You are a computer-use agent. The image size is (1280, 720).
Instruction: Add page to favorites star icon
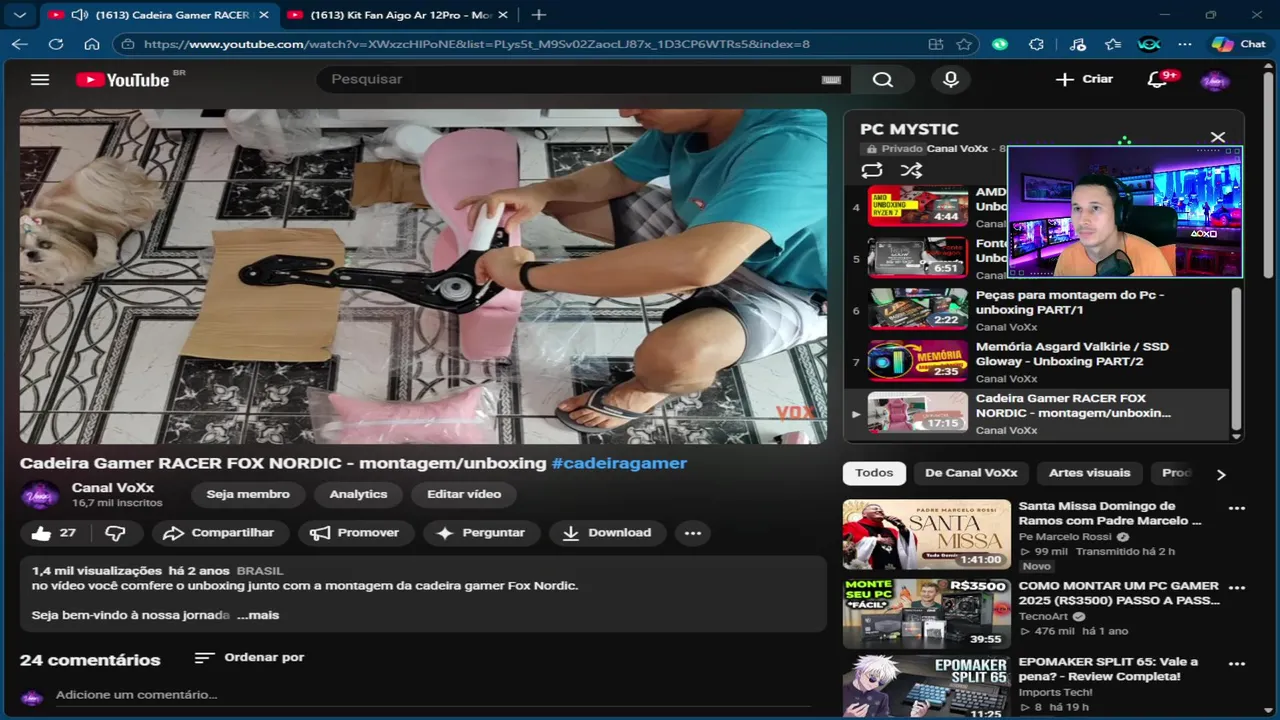coord(964,44)
